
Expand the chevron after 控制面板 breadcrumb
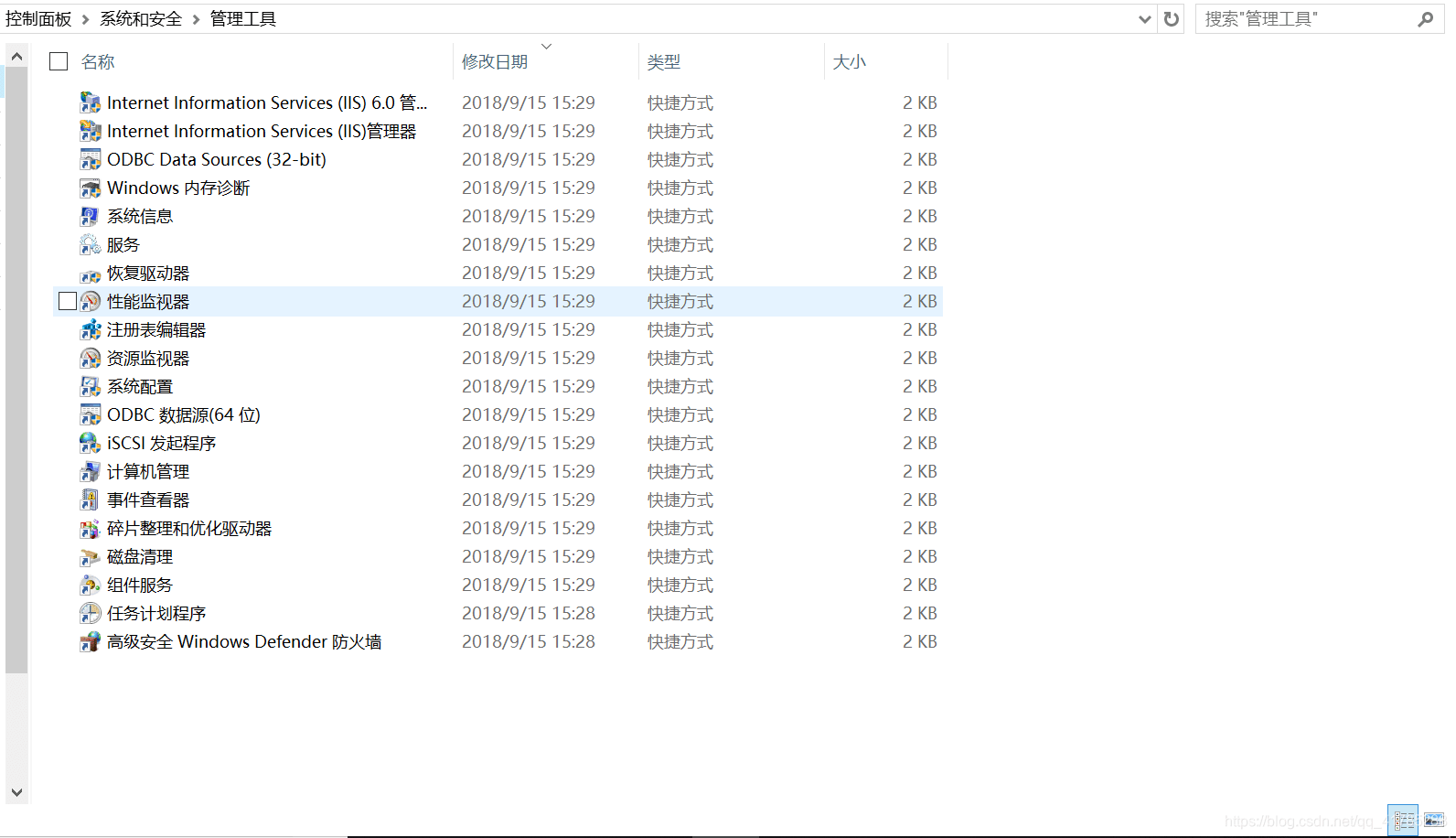[x=86, y=19]
